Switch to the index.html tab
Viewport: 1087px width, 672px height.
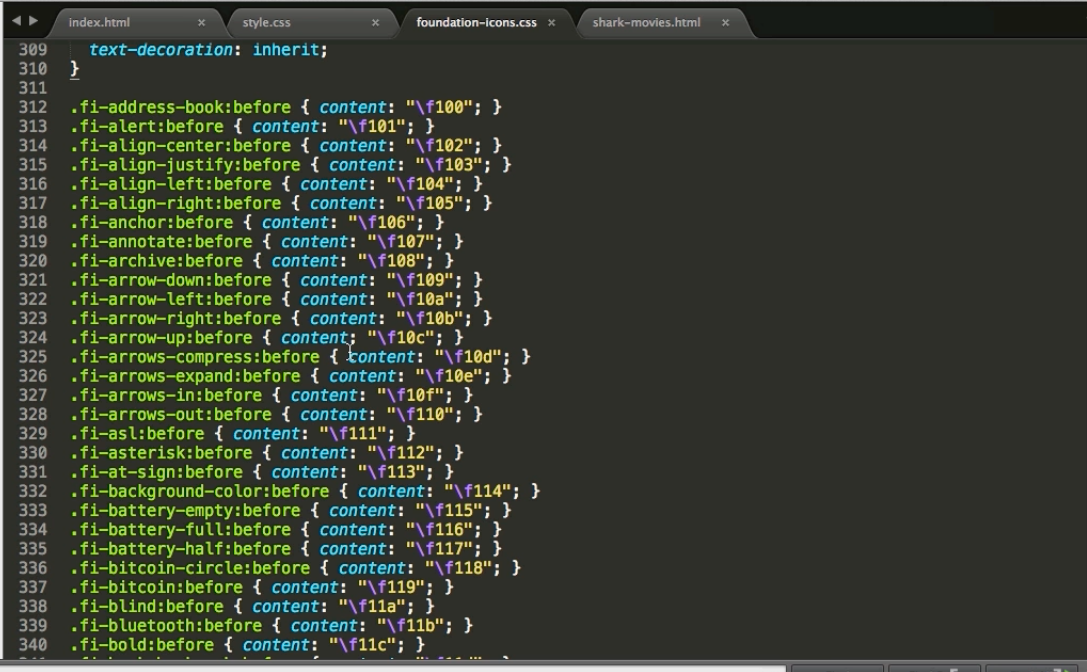tap(99, 22)
